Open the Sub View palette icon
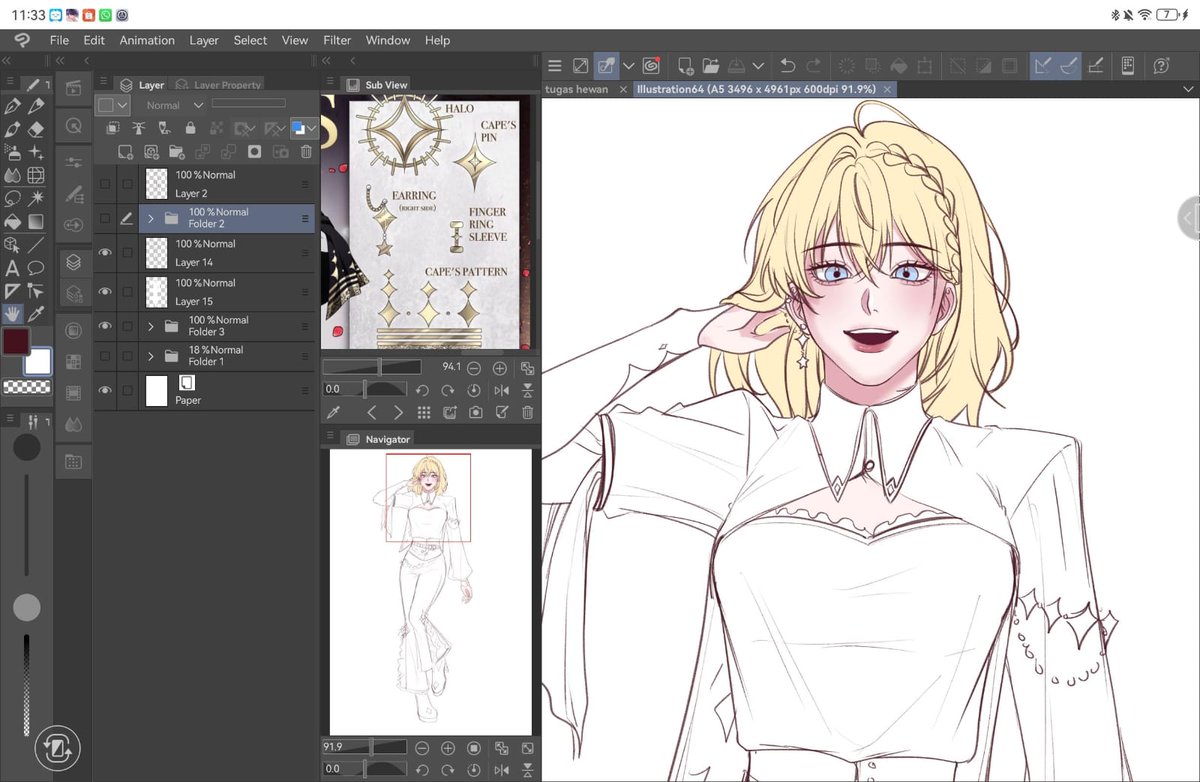Screen dimensions: 1200x782 [x=352, y=84]
